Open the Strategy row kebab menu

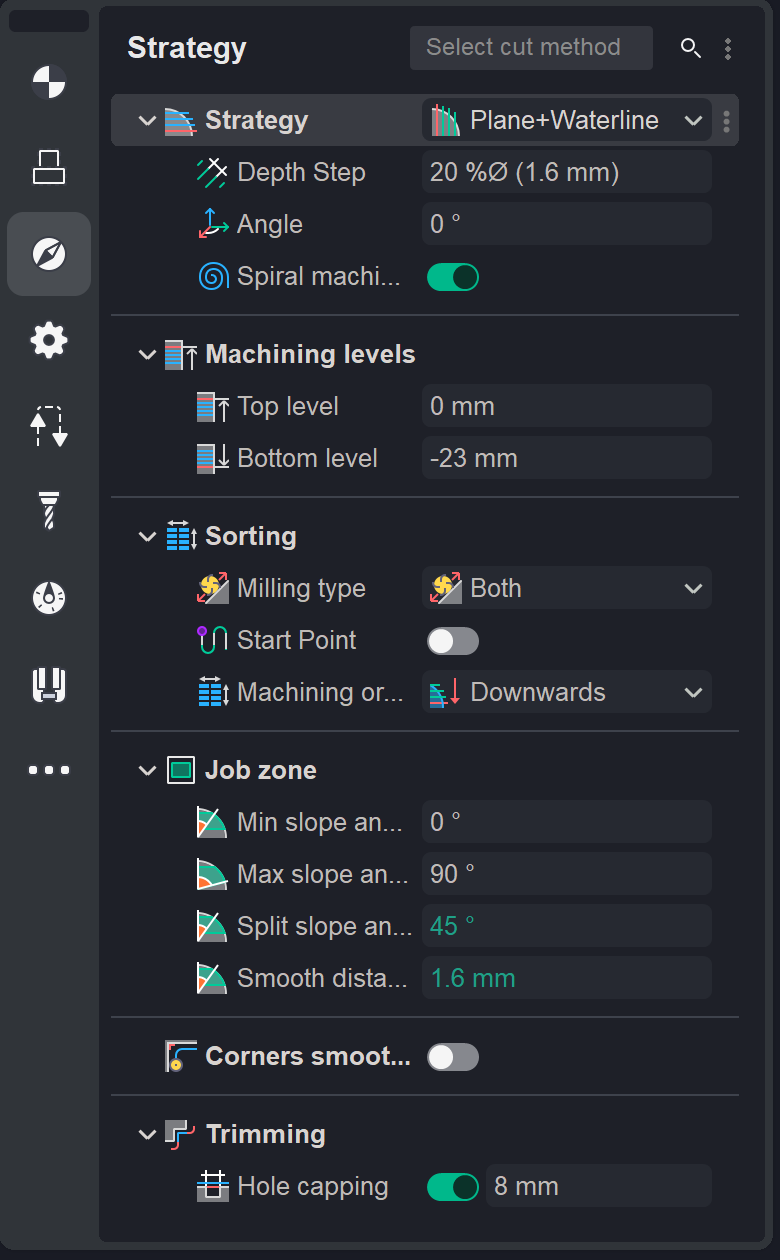pos(726,121)
